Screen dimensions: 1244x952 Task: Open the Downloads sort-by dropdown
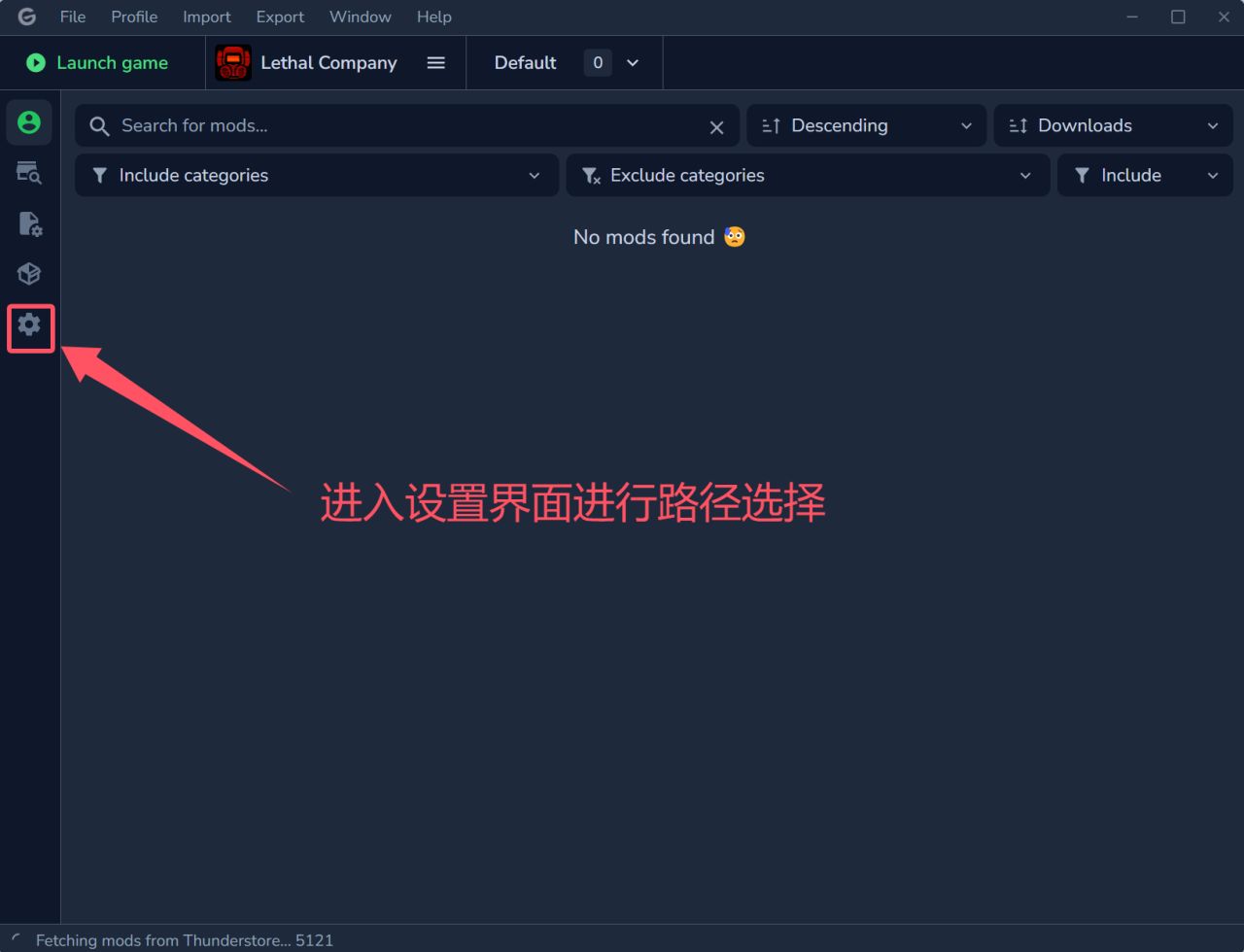1113,126
